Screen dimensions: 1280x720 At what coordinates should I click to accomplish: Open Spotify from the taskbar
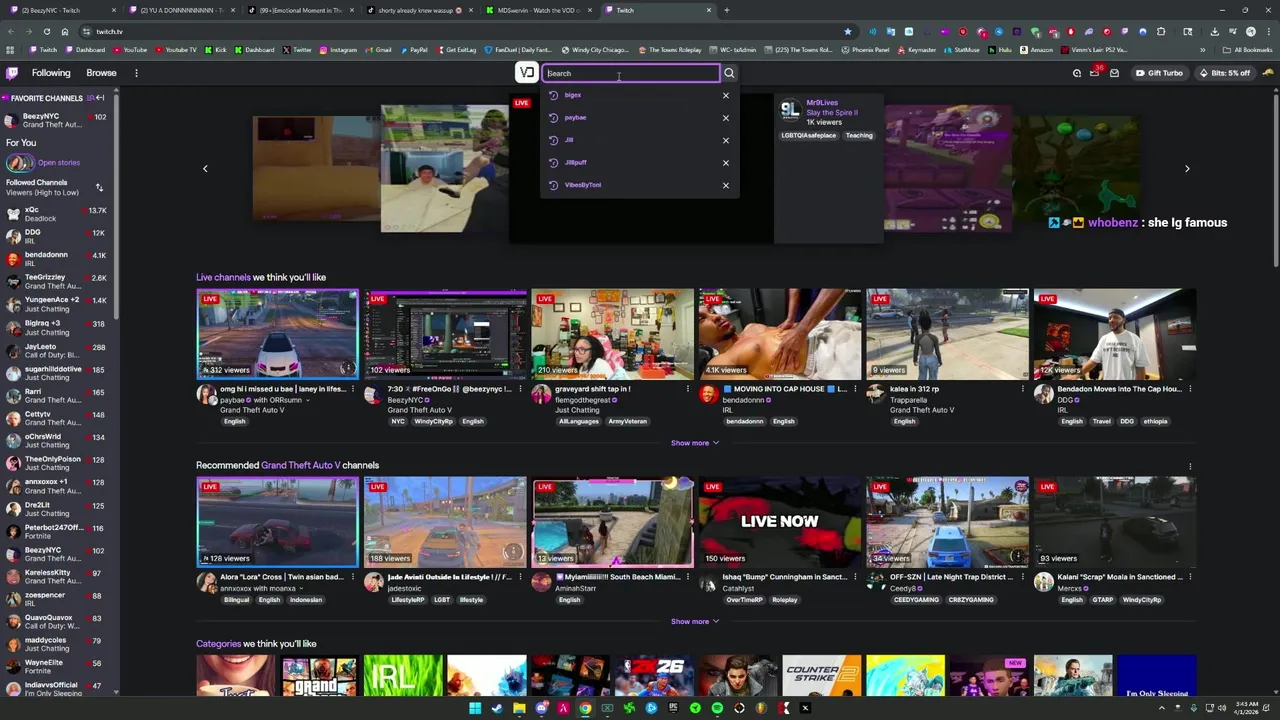pyautogui.click(x=717, y=708)
